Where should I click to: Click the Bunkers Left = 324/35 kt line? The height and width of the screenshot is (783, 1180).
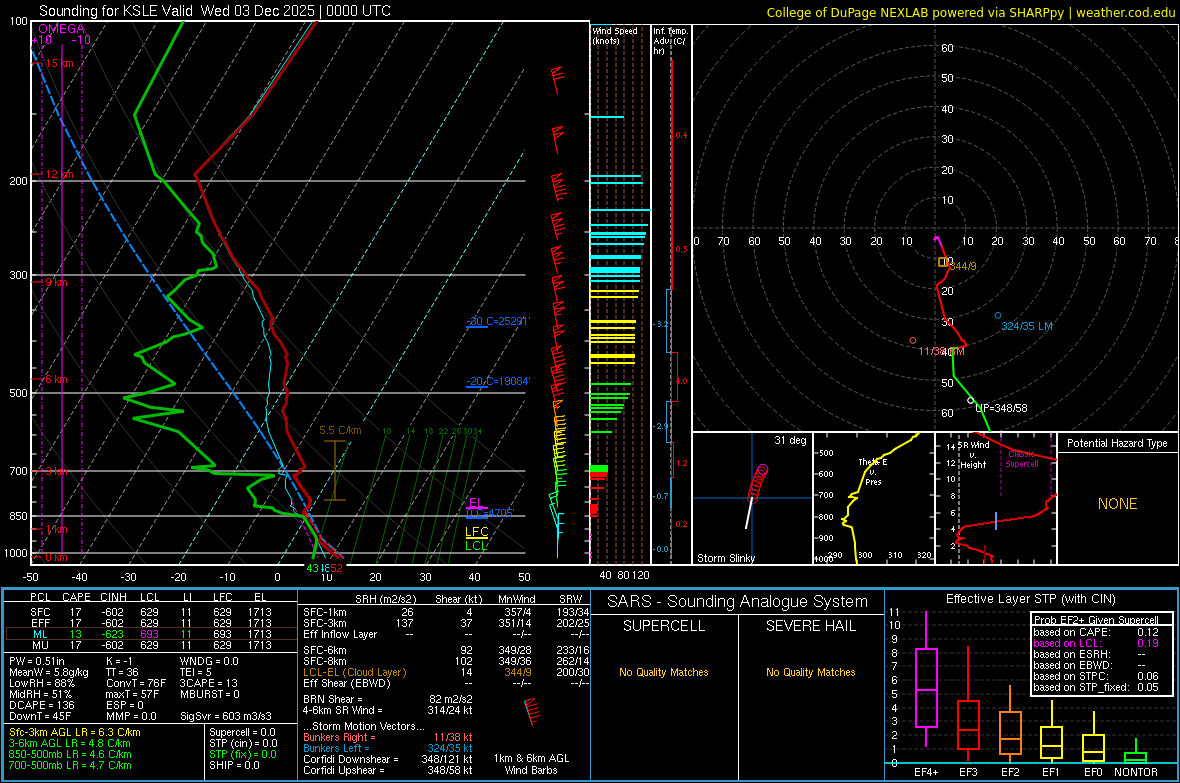(388, 748)
